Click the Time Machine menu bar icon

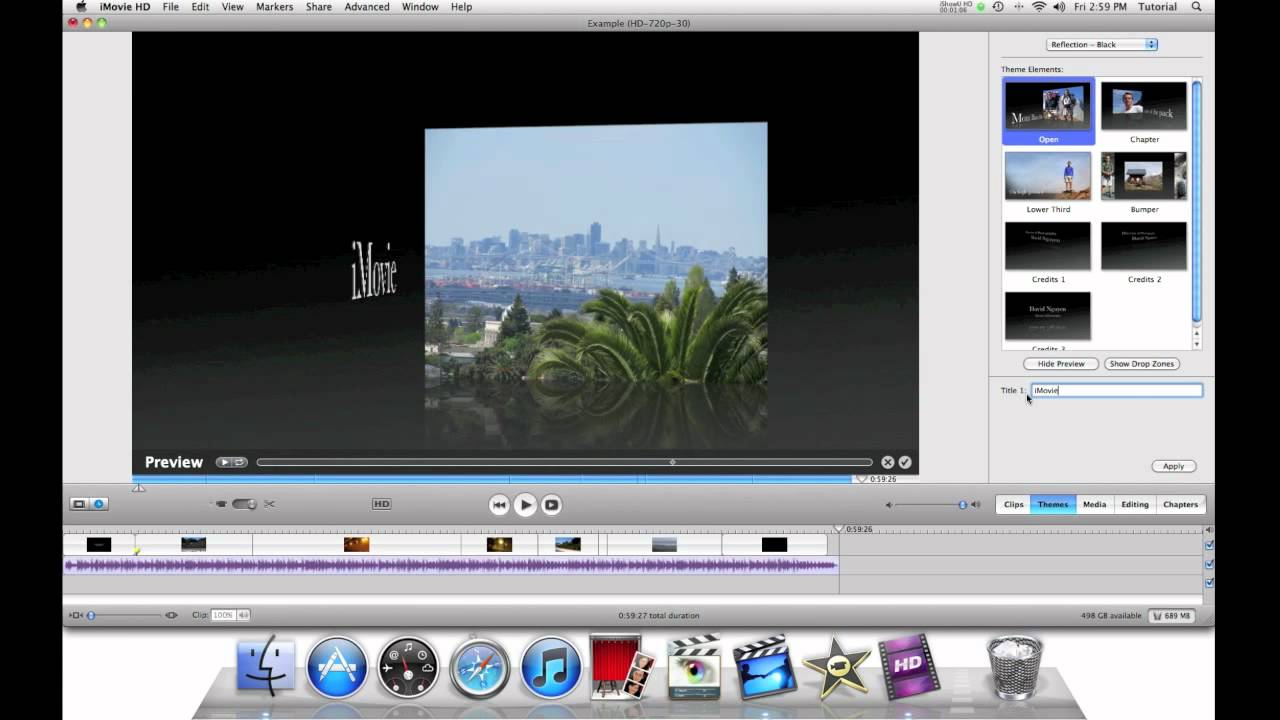coord(998,7)
